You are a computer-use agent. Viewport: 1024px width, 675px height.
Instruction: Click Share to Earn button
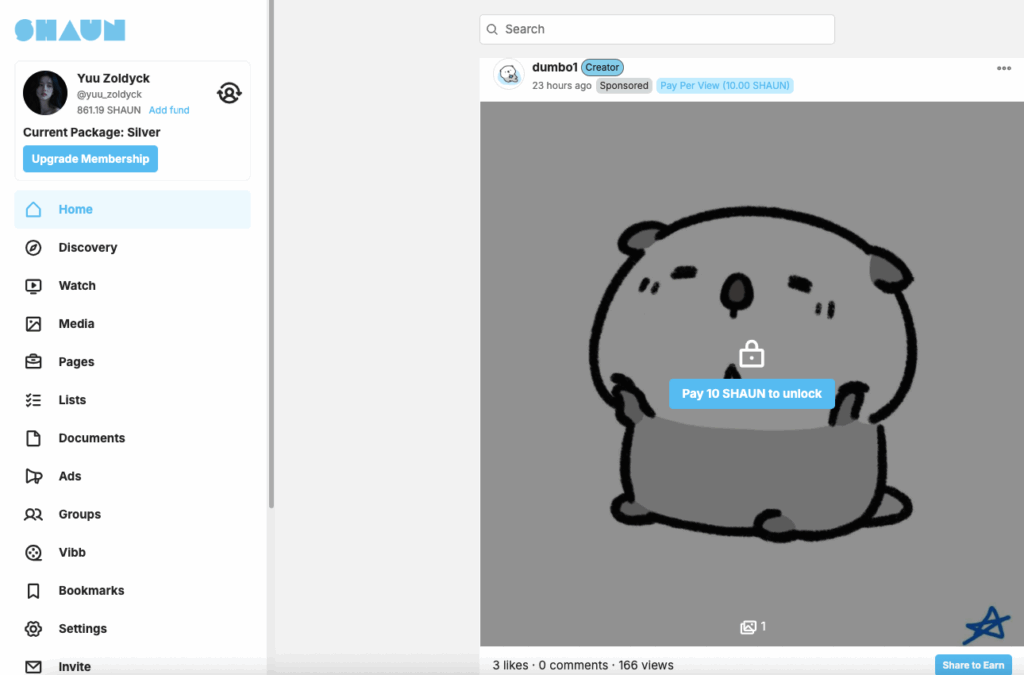973,665
